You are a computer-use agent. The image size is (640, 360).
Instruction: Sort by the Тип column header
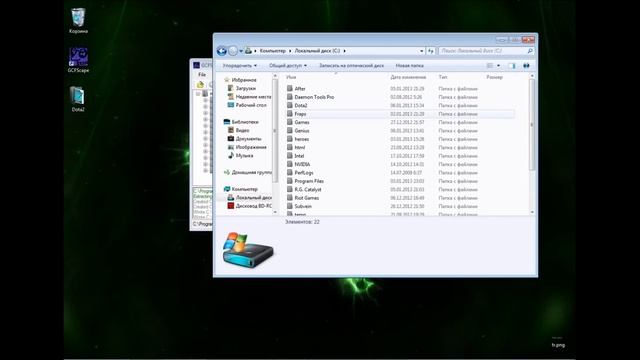(443, 77)
